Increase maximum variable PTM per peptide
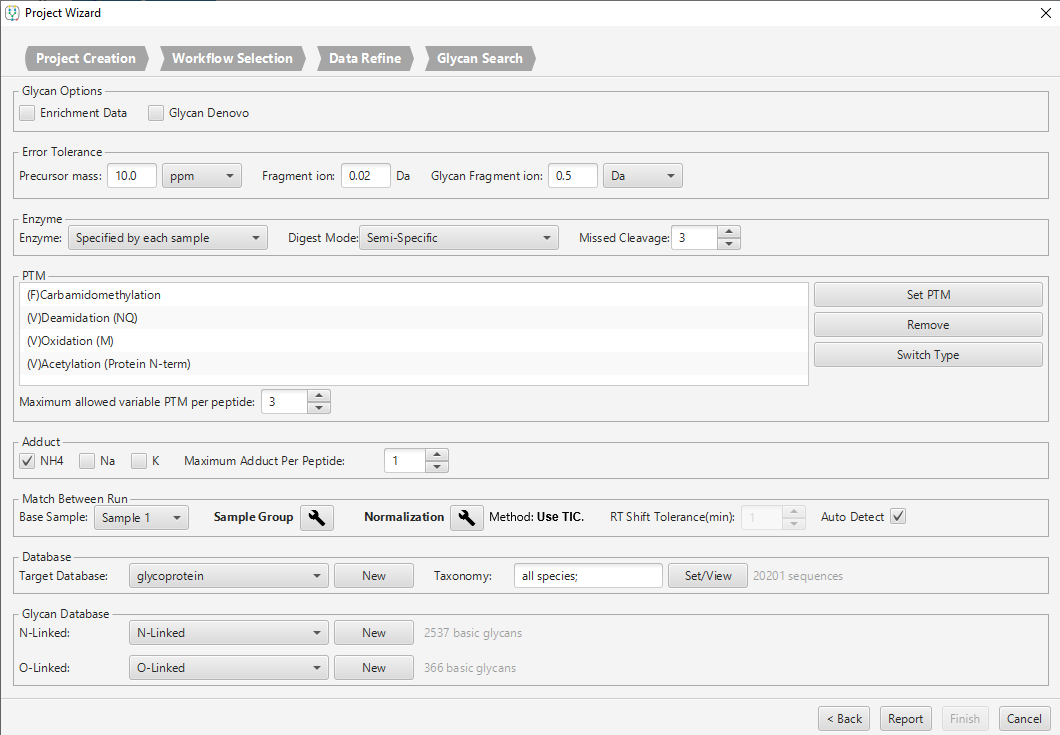 (318, 396)
